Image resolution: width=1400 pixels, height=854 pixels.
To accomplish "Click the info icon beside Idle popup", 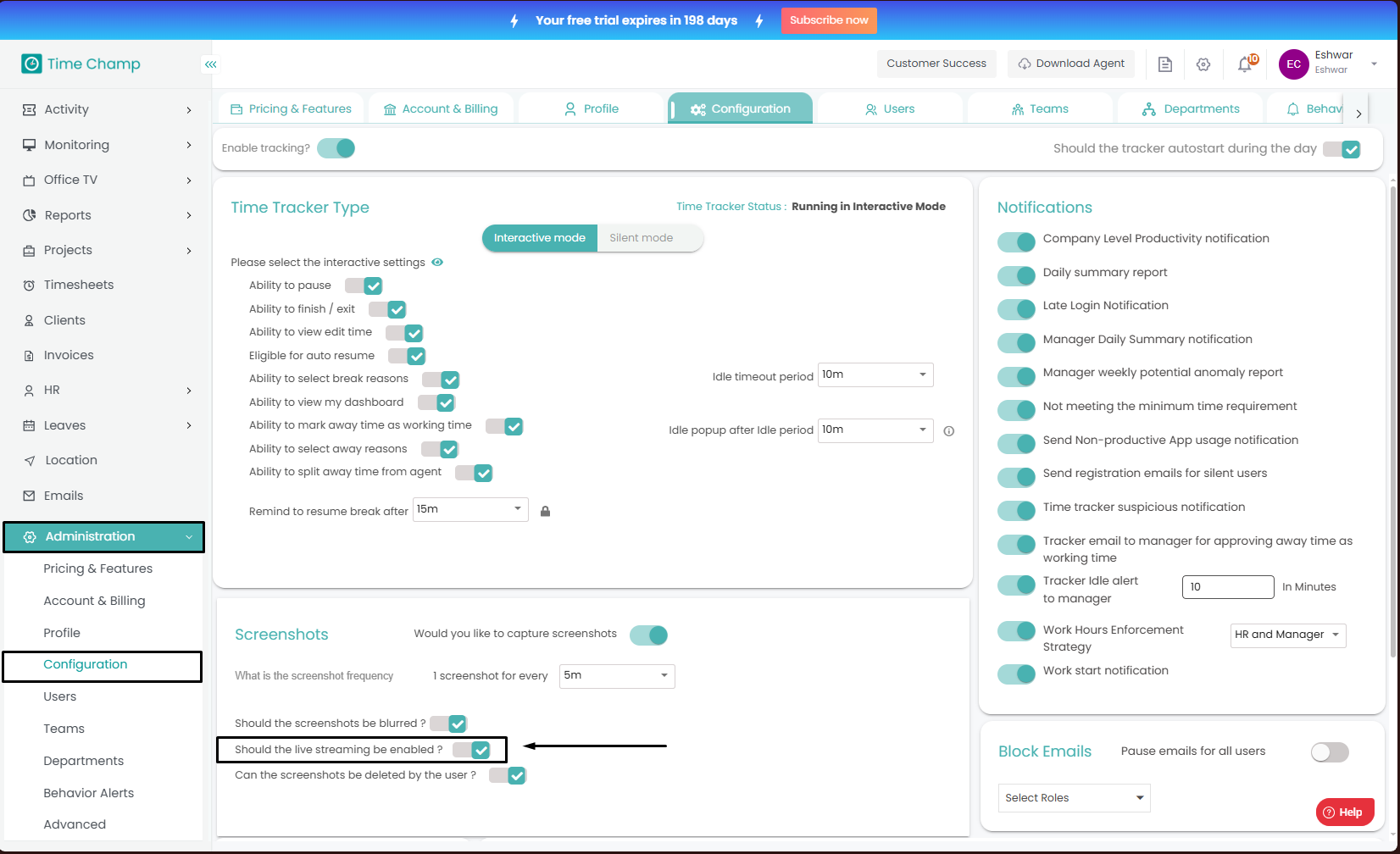I will point(949,430).
